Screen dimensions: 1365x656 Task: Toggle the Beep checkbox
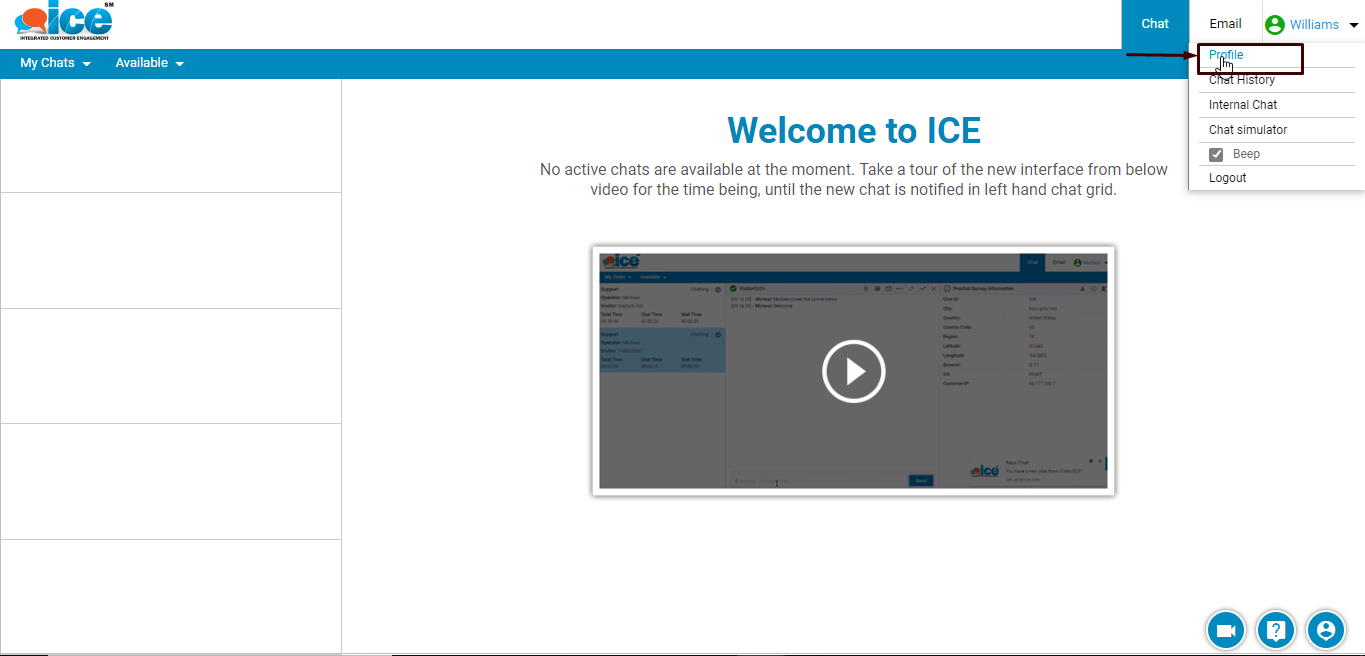[x=1216, y=154]
